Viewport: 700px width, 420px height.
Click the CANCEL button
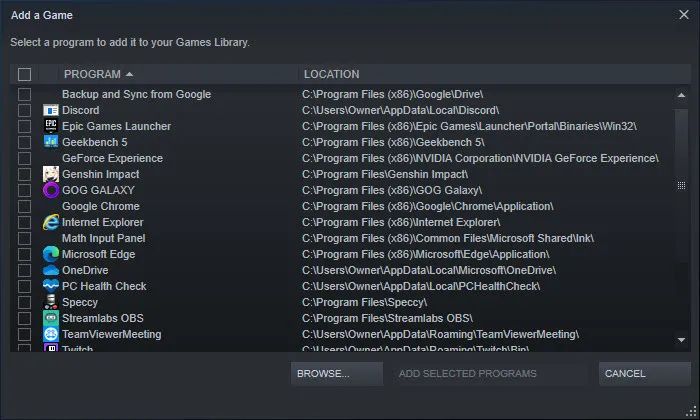(x=645, y=374)
